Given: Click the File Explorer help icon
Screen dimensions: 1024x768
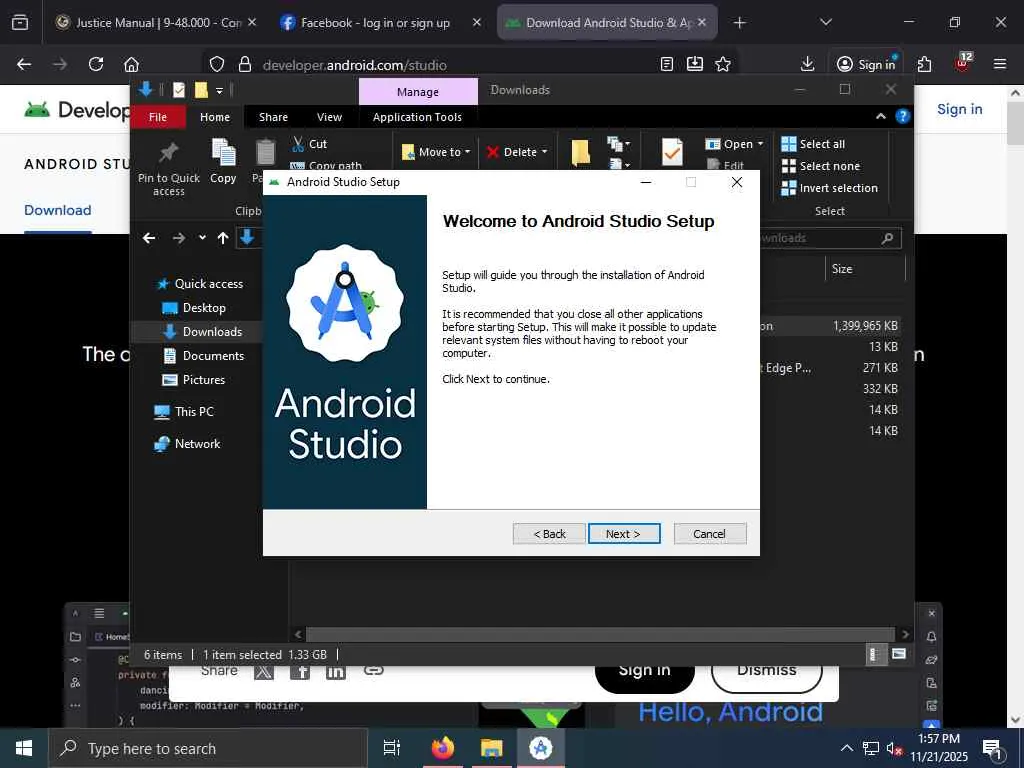Looking at the screenshot, I should [903, 116].
